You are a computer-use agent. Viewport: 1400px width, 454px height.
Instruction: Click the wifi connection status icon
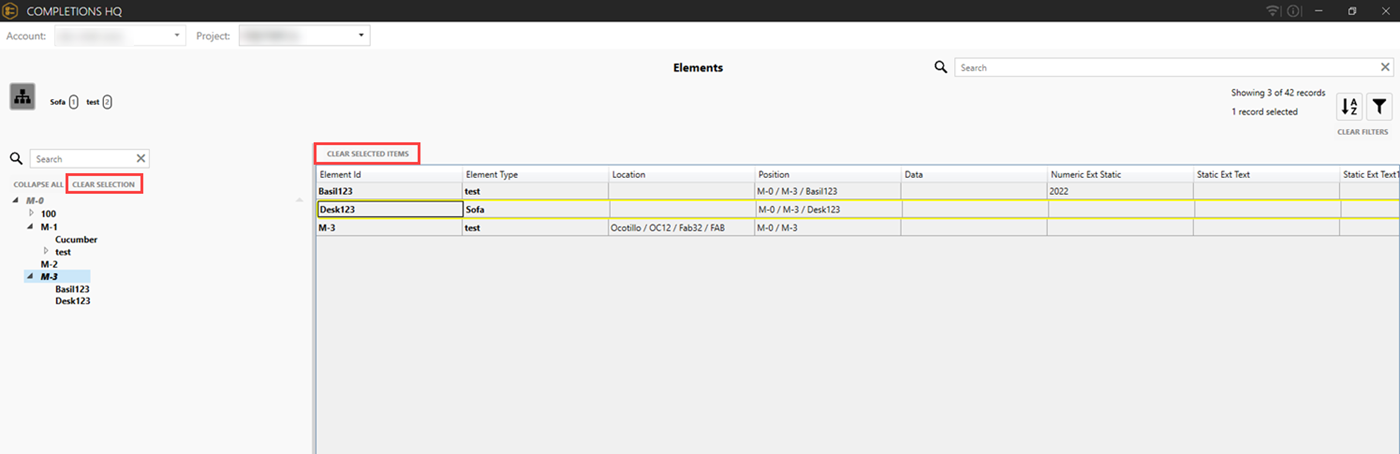1273,11
